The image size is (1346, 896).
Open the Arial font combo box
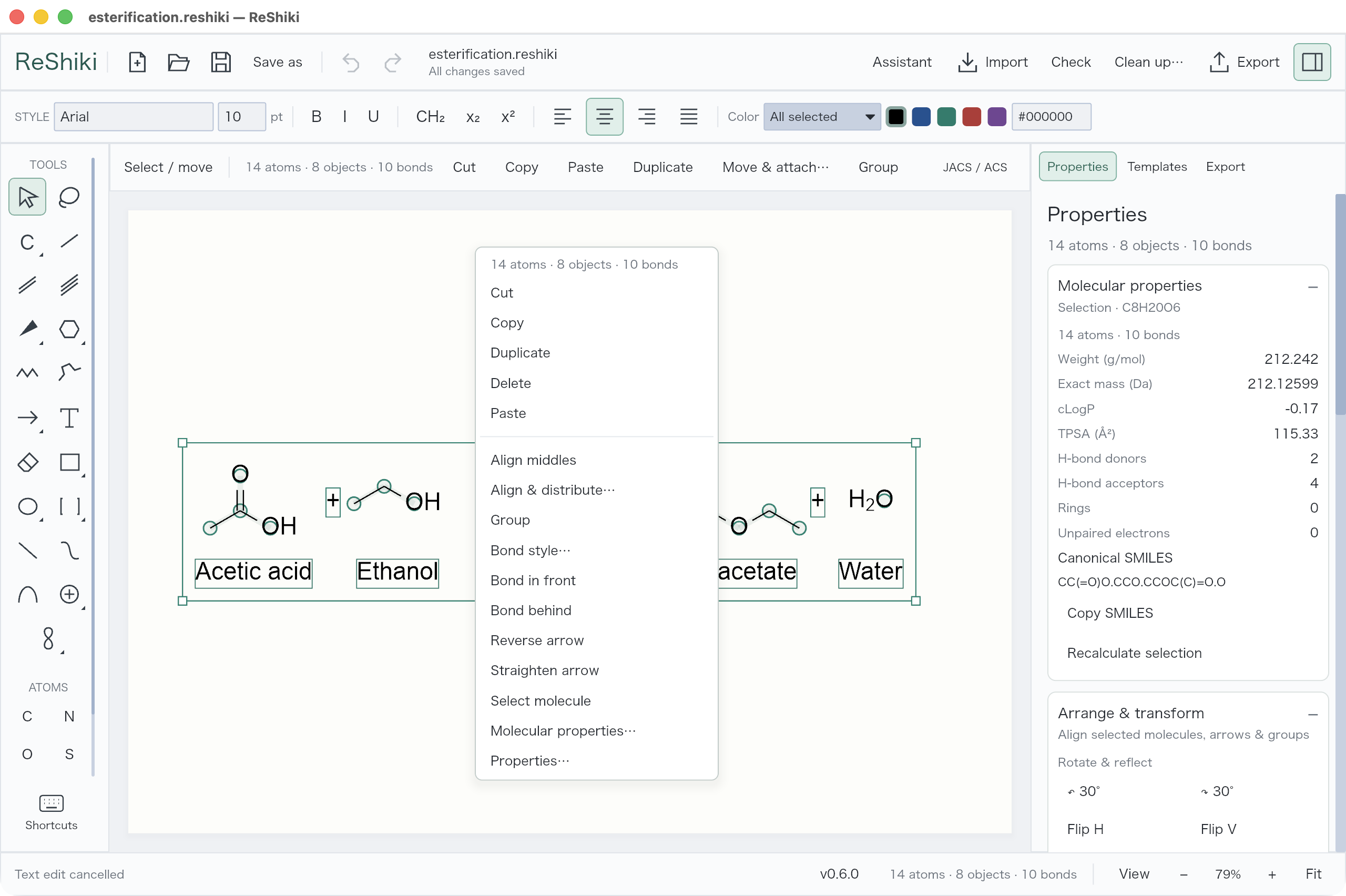pyautogui.click(x=134, y=117)
